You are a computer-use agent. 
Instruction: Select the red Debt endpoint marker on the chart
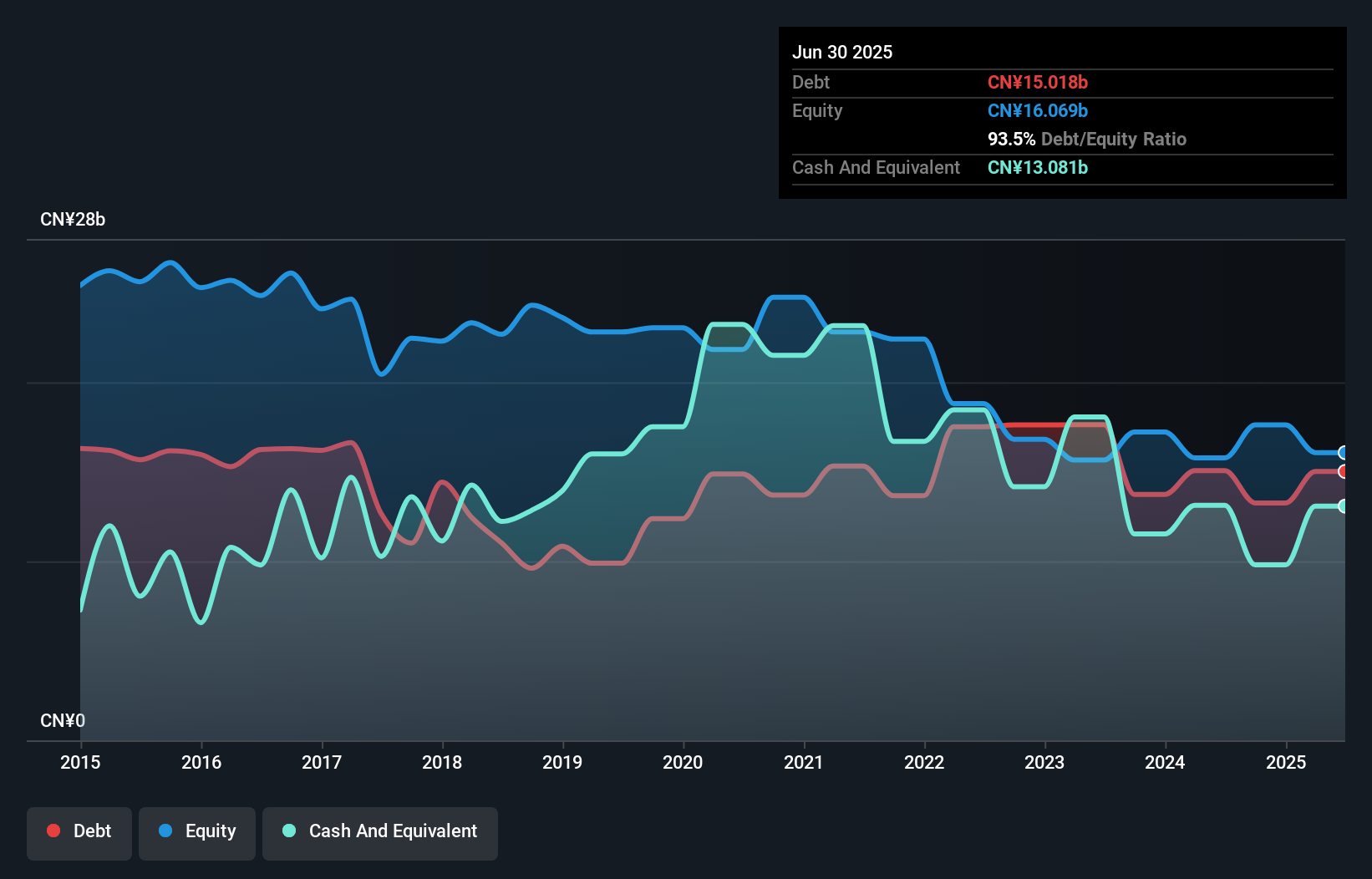(1344, 472)
